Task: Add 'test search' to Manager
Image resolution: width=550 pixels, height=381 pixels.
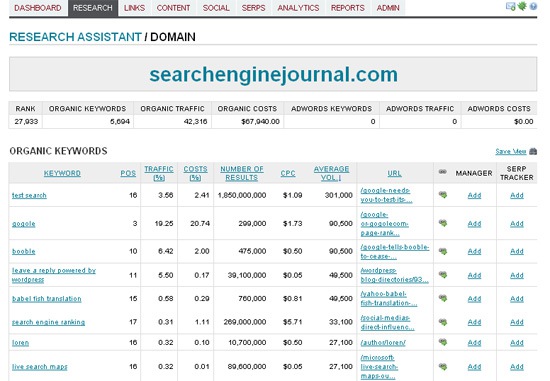Action: (474, 195)
